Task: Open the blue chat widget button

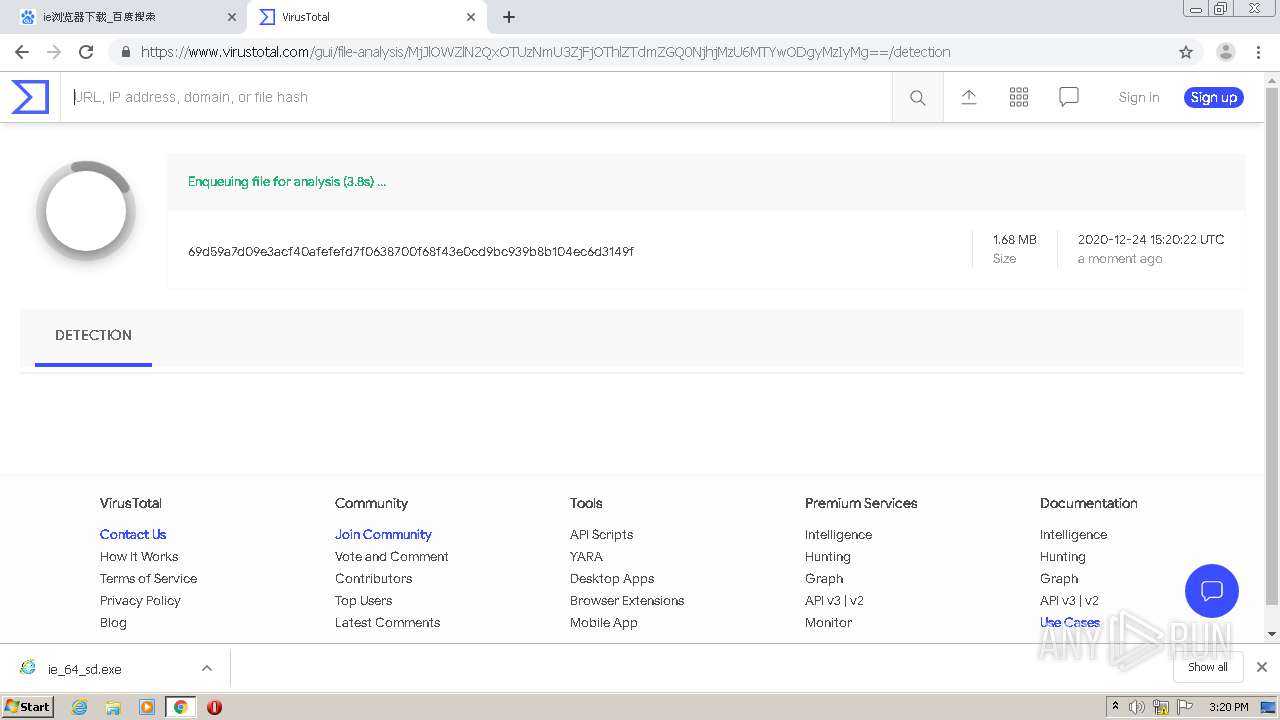Action: tap(1212, 590)
